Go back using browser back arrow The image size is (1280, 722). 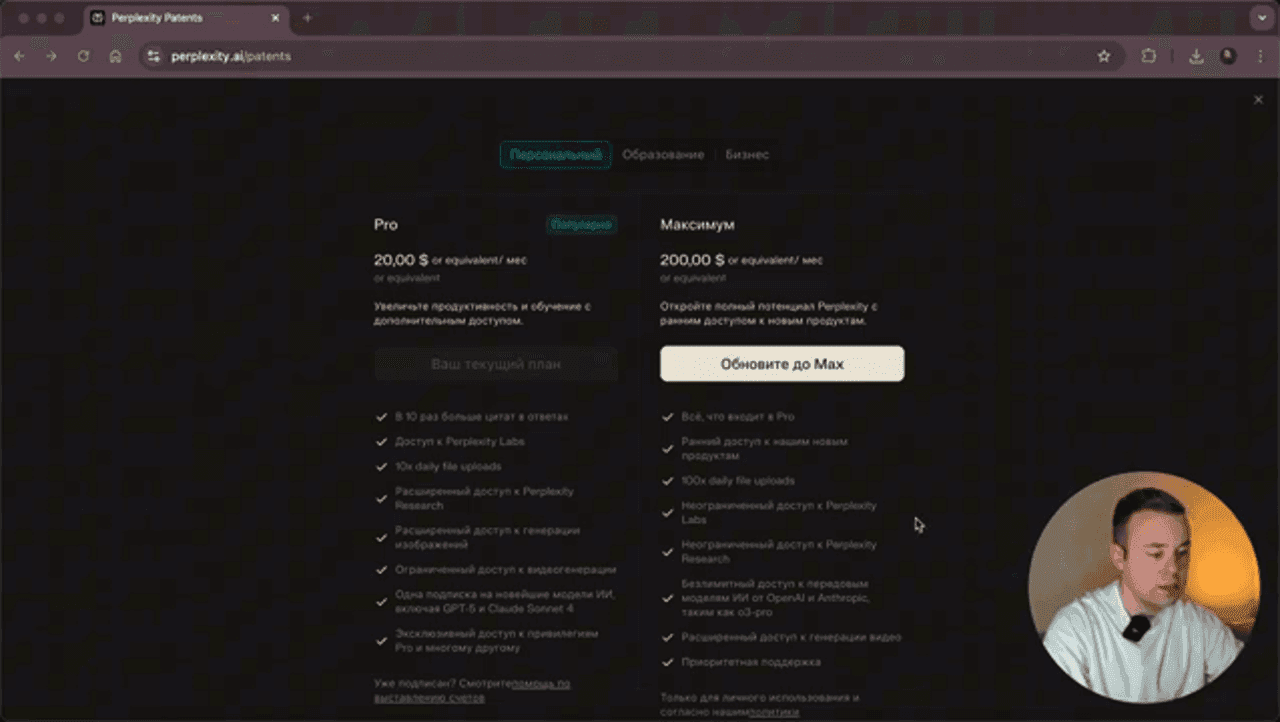19,57
